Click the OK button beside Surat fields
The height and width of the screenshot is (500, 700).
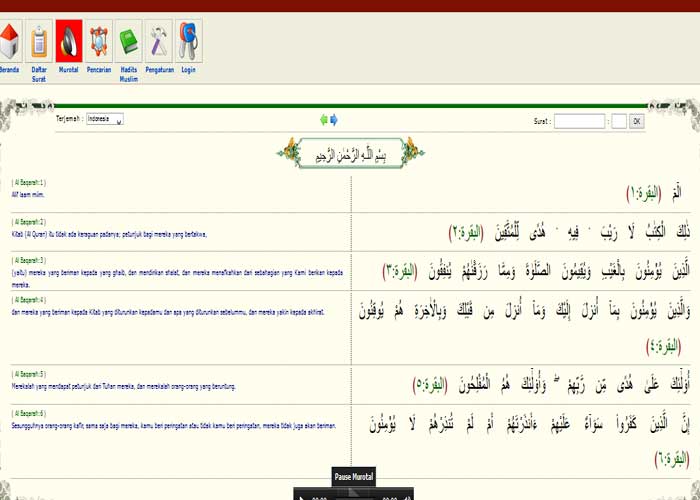[x=637, y=121]
